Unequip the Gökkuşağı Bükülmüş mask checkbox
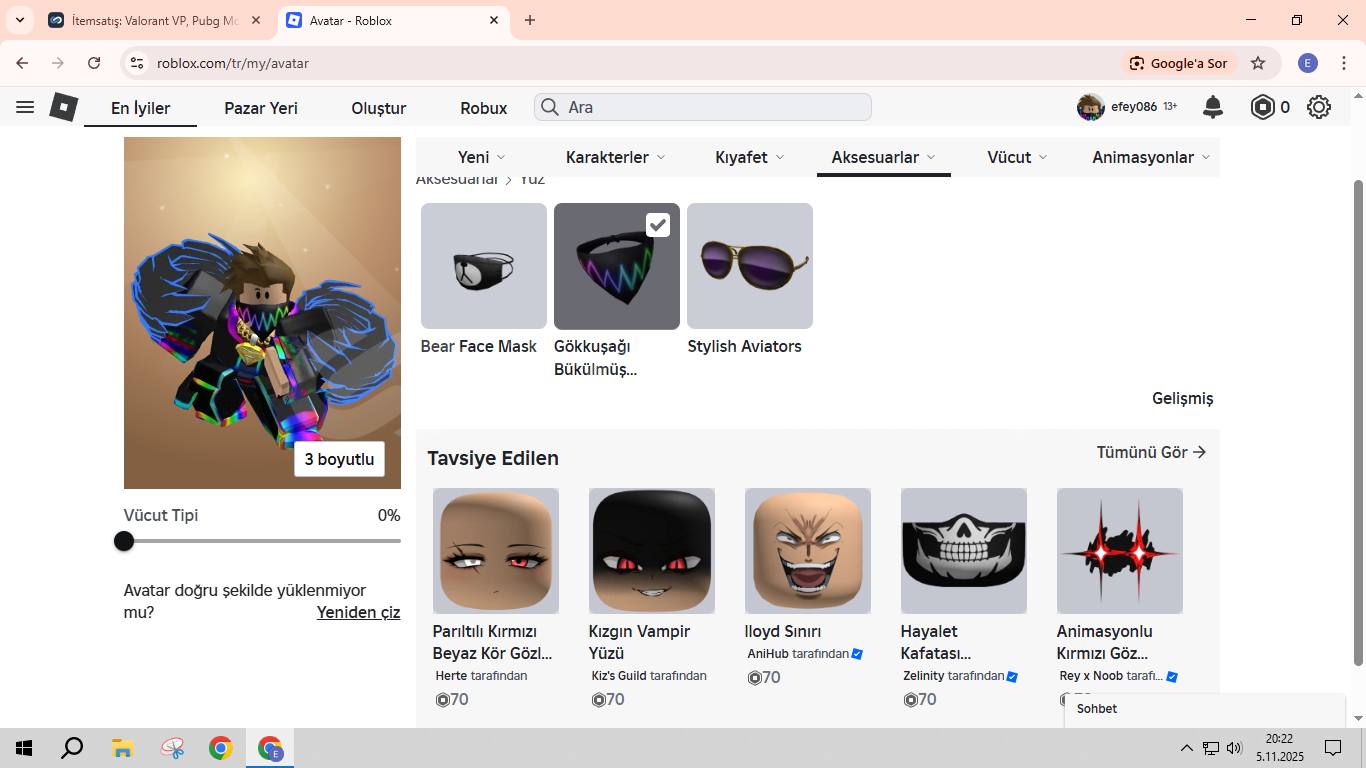Image resolution: width=1366 pixels, height=768 pixels. point(657,225)
